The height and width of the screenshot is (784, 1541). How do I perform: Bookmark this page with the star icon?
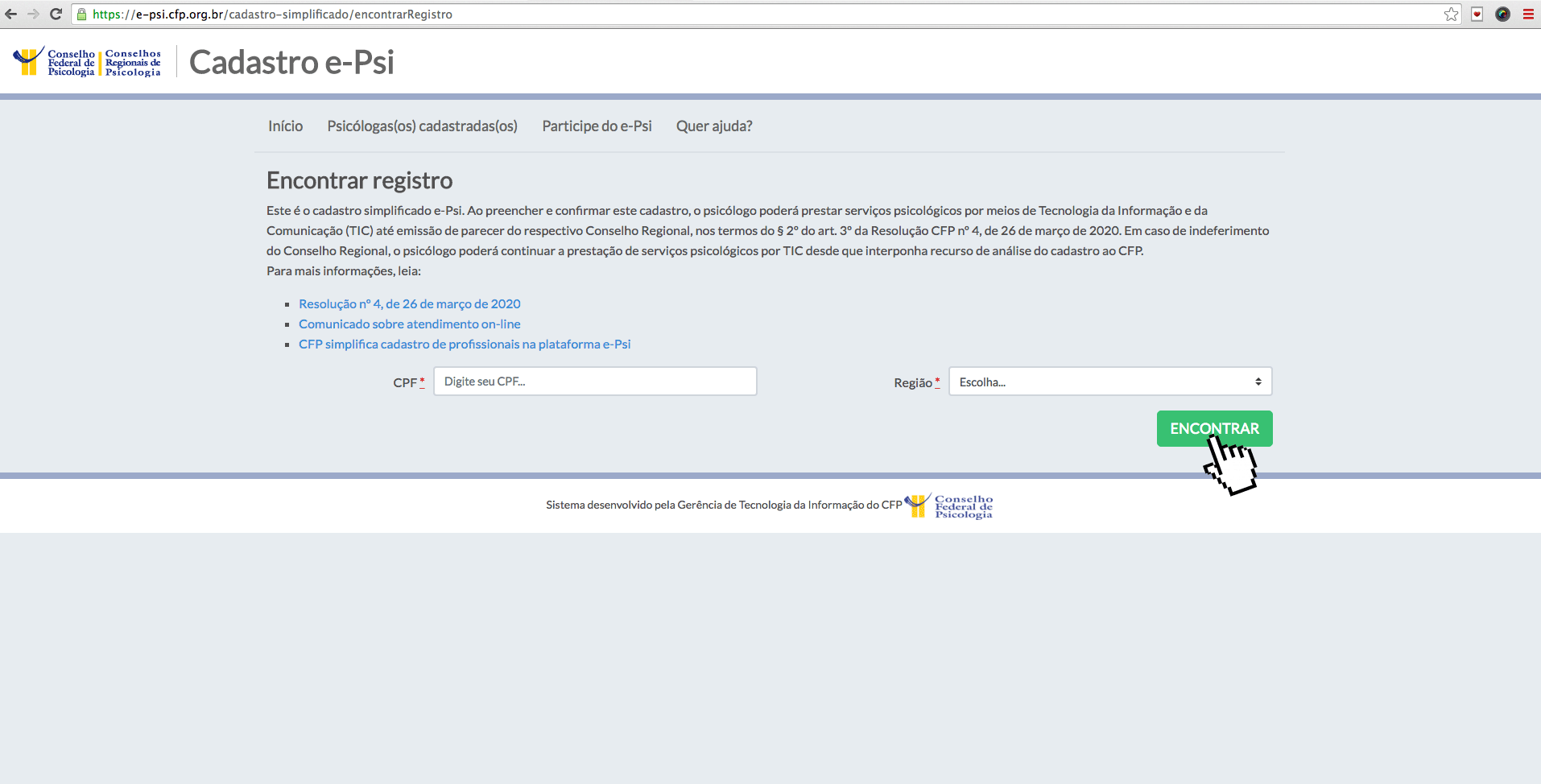(1451, 14)
